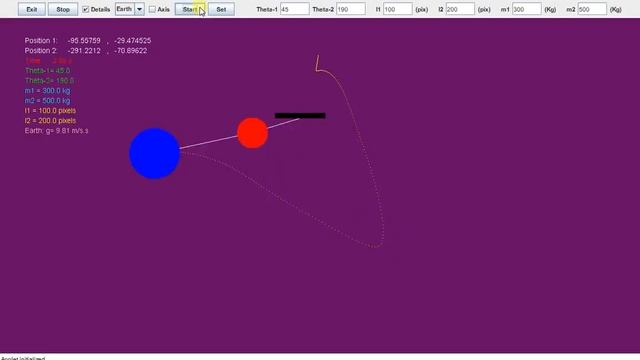
Task: Uncheck the Details checkbox
Action: 85,9
